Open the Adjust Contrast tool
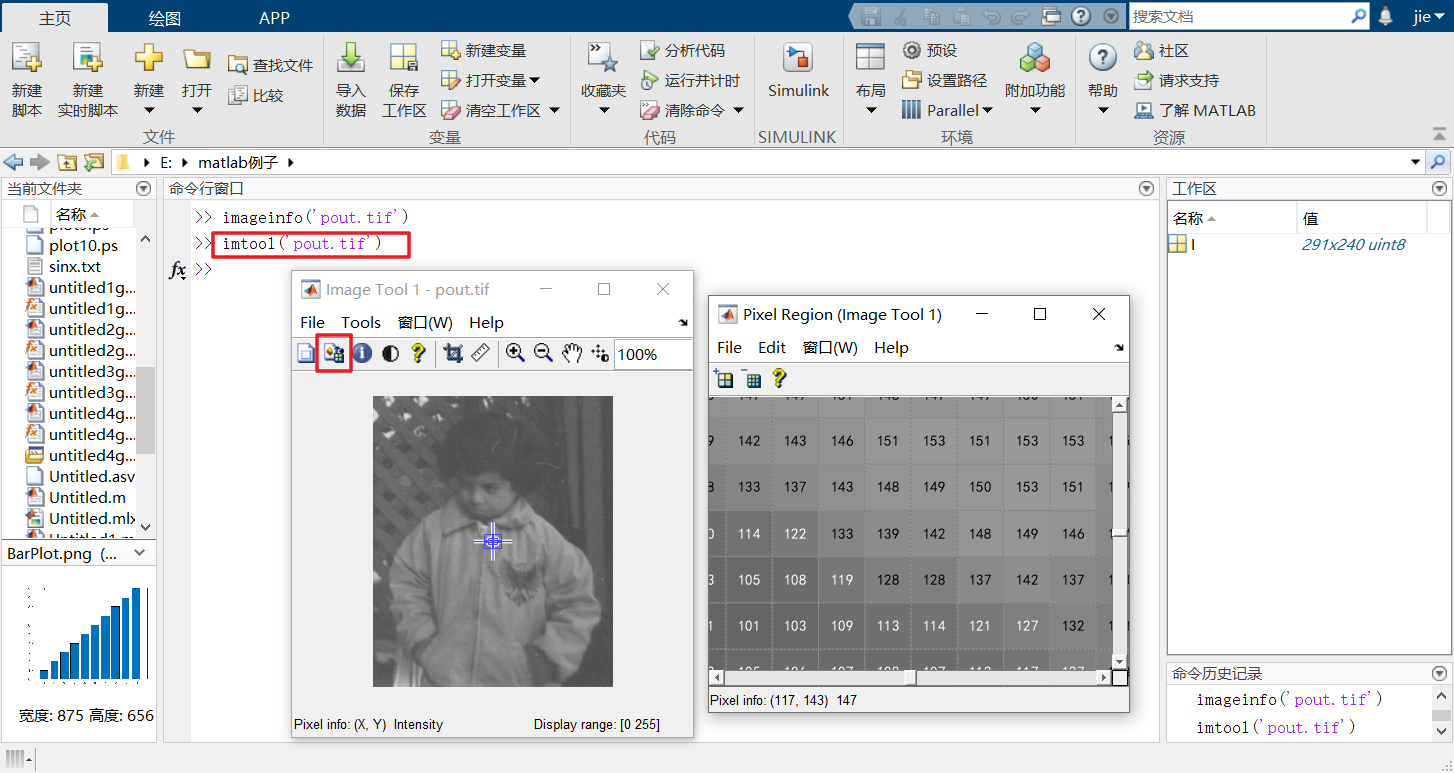The width and height of the screenshot is (1454, 773). coord(389,354)
